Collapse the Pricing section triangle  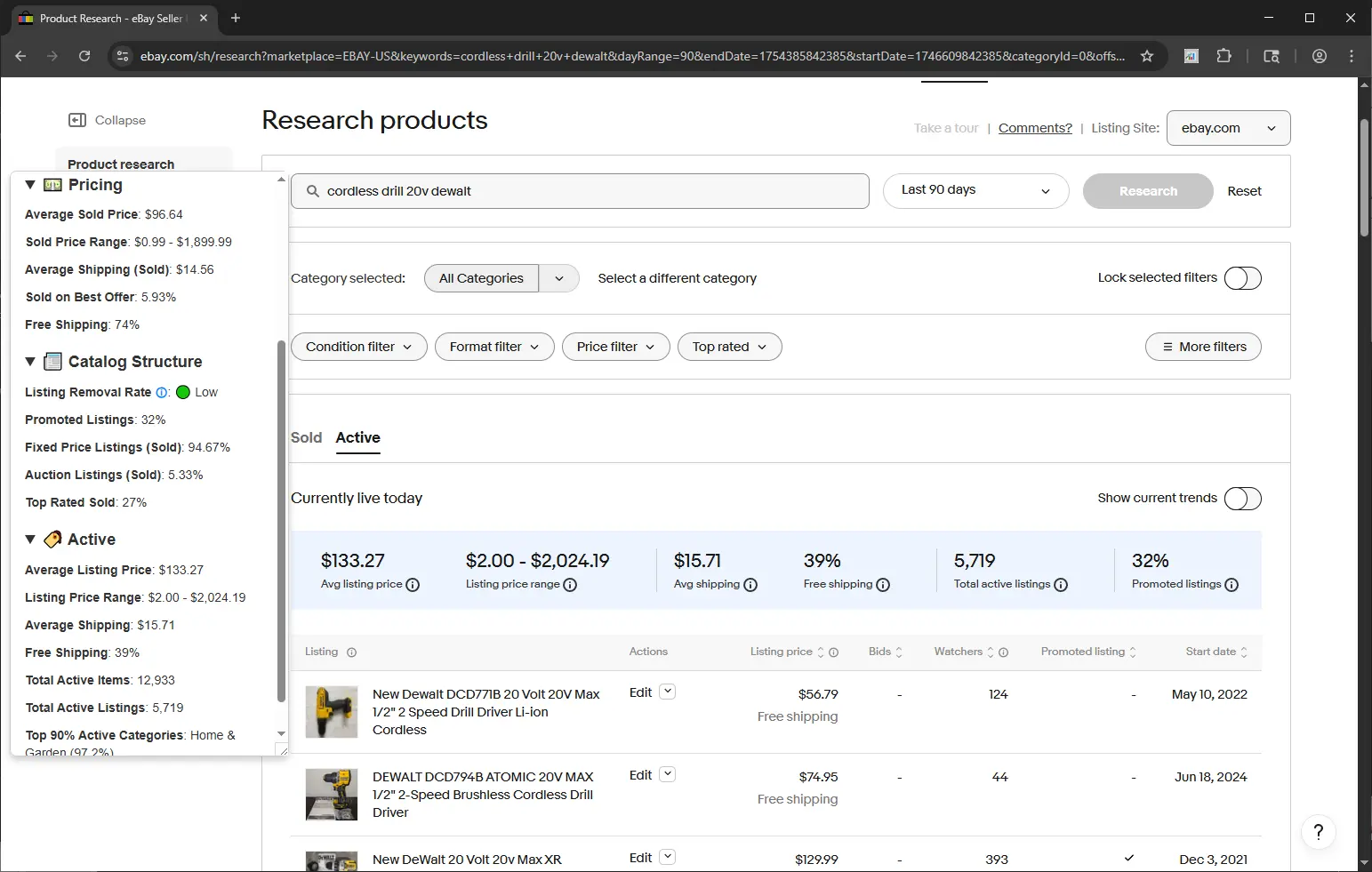tap(30, 185)
